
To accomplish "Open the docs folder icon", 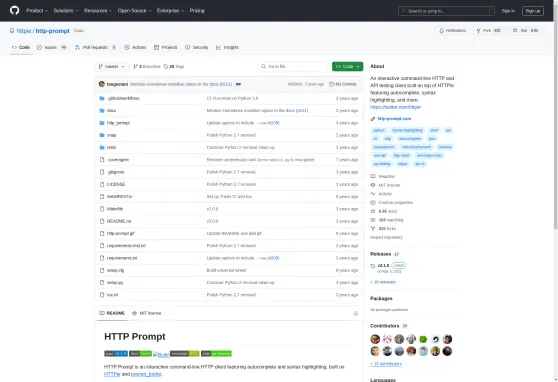I will pyautogui.click(x=102, y=111).
